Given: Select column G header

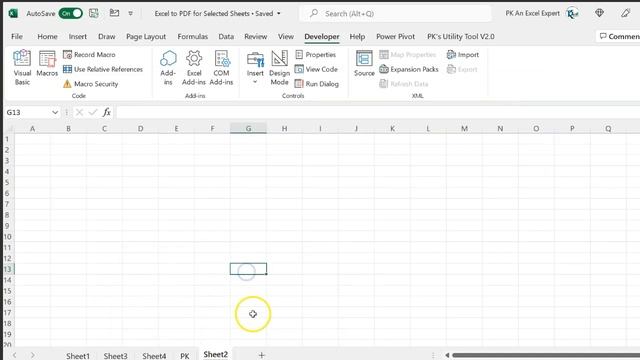Looking at the screenshot, I should tap(248, 129).
